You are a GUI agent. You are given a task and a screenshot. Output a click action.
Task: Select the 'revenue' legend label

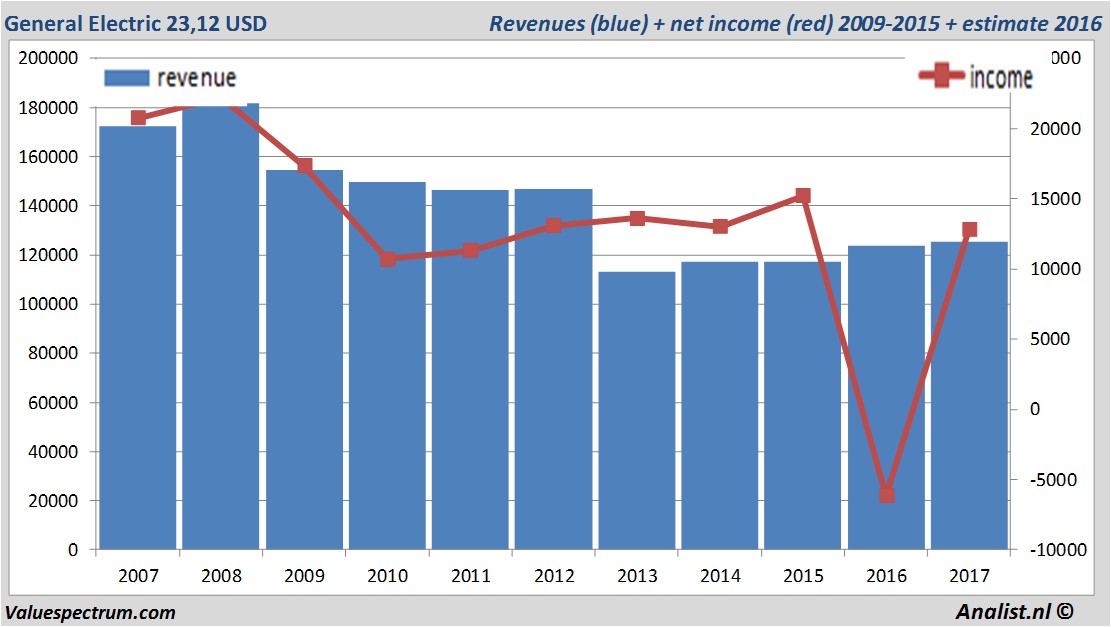click(196, 78)
